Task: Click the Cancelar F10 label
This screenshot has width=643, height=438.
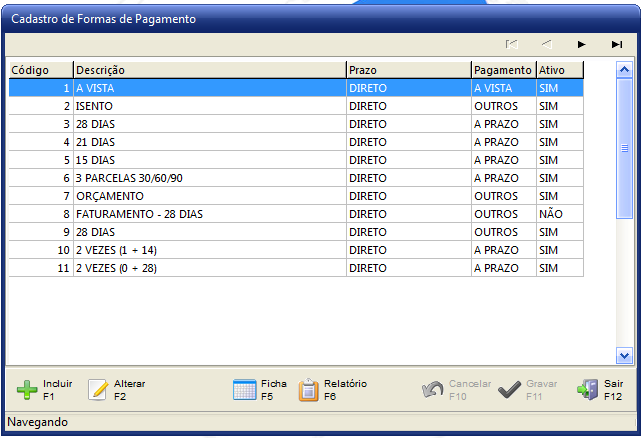Action: (470, 390)
